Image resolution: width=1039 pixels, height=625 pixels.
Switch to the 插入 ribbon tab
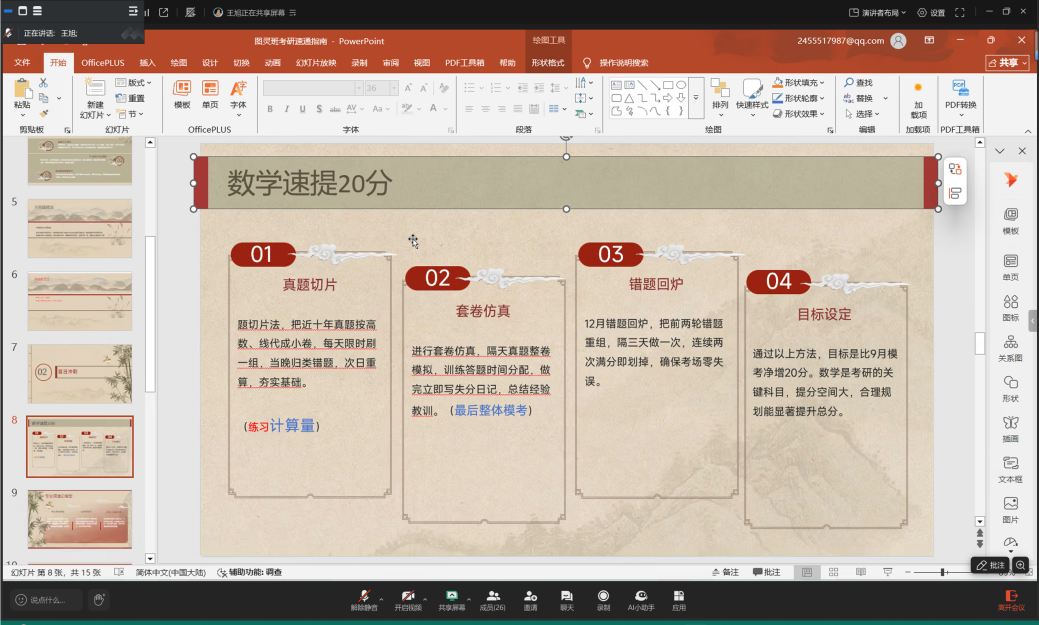click(x=147, y=63)
